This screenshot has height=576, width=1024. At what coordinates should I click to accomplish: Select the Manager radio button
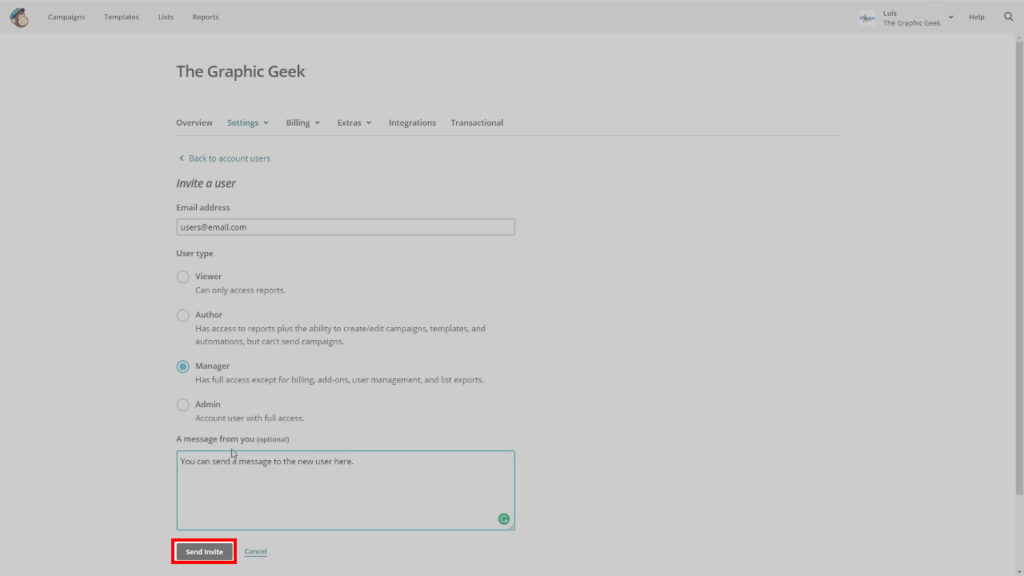[x=183, y=366]
